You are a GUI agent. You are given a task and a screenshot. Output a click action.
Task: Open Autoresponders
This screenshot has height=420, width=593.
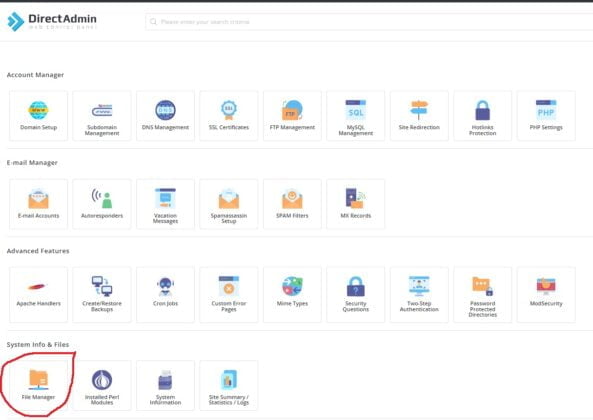(x=102, y=204)
